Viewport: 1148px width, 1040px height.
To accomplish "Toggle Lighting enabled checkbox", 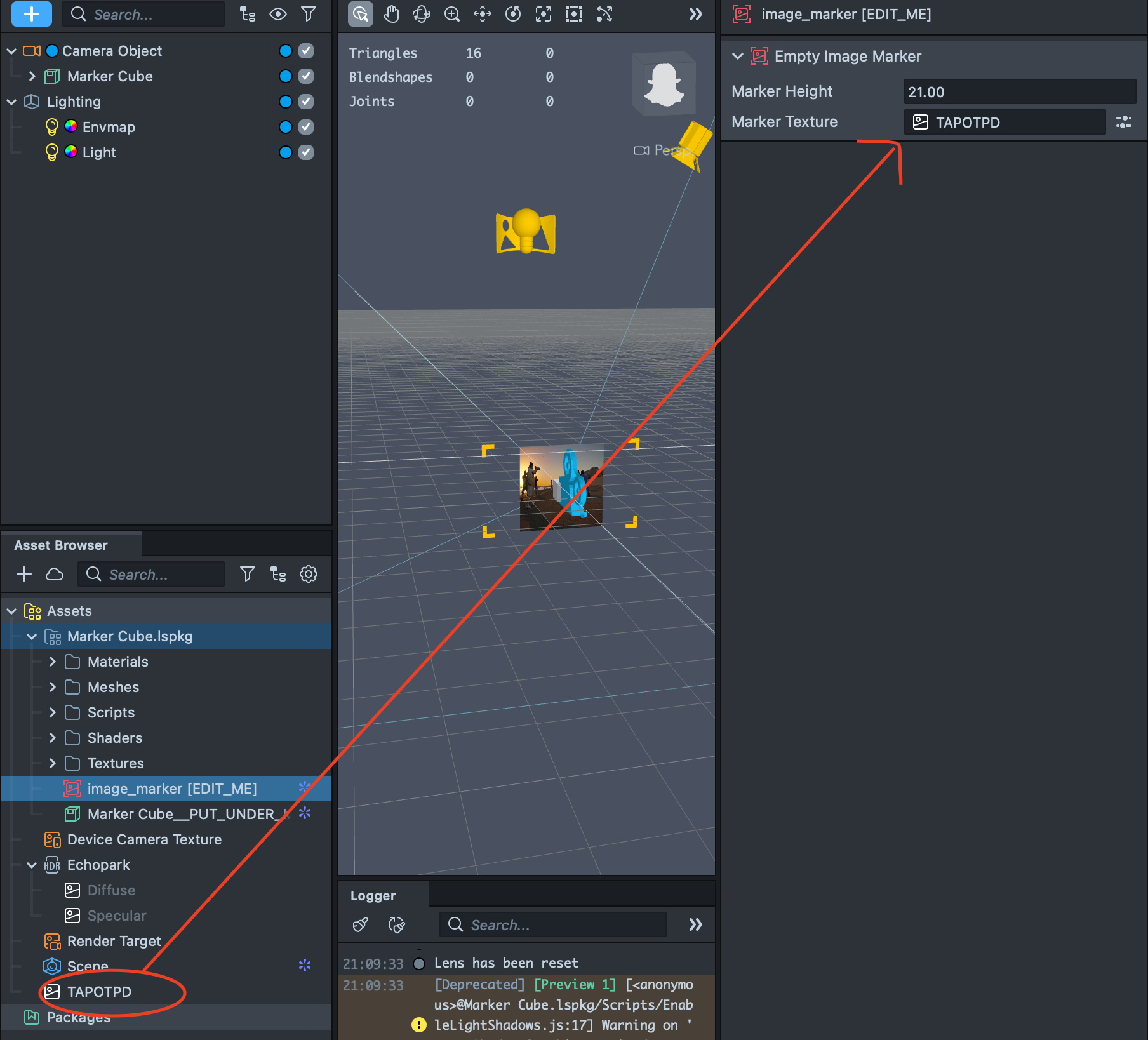I will click(306, 102).
